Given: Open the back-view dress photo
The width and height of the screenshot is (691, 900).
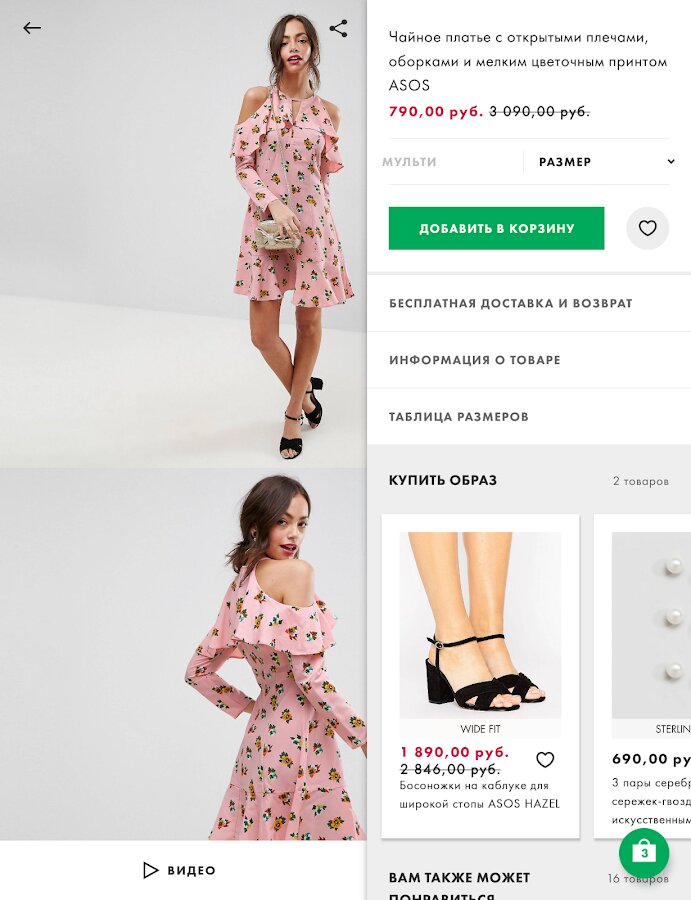Looking at the screenshot, I should pos(183,654).
